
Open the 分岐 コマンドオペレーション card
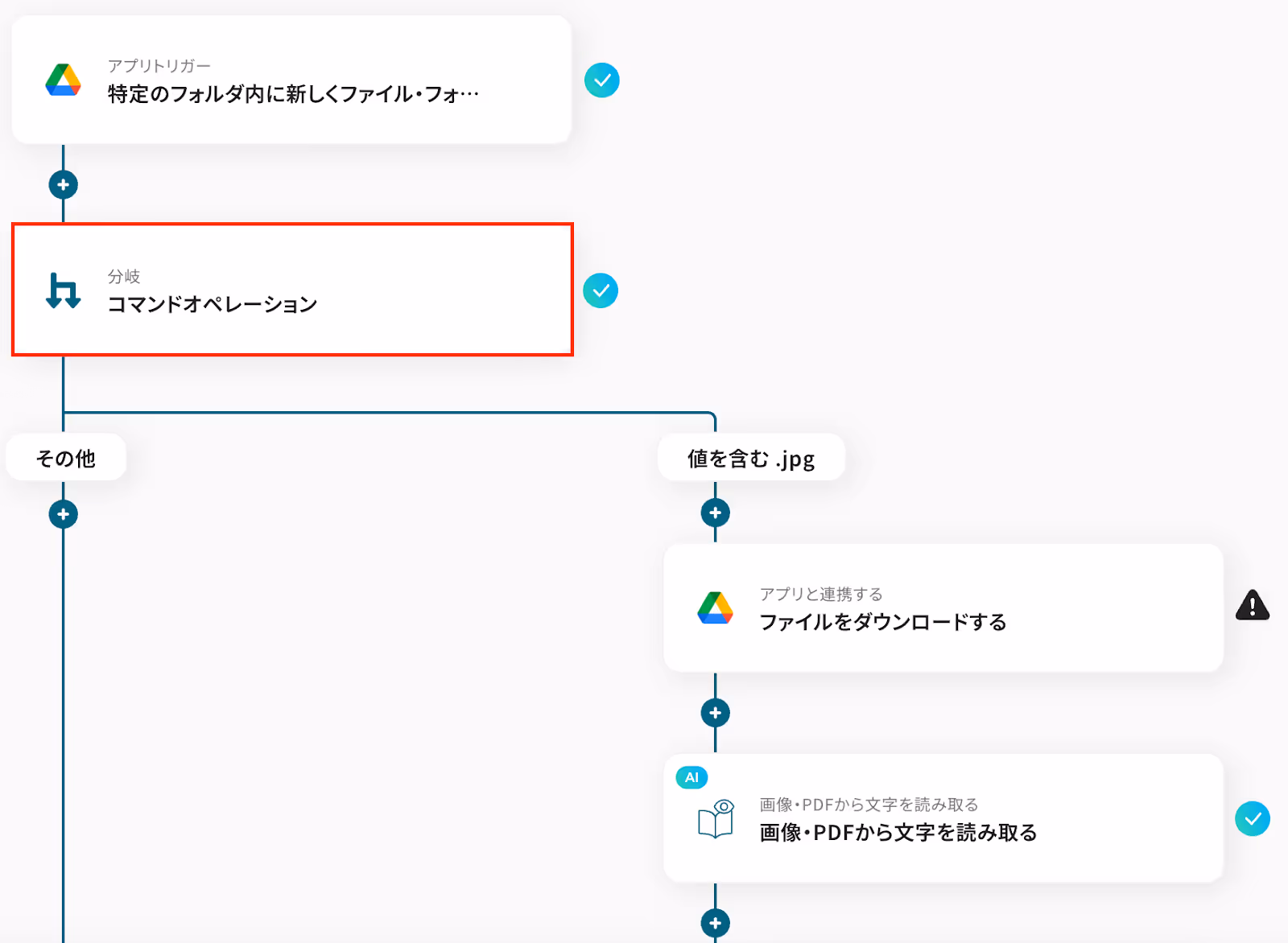[x=292, y=290]
